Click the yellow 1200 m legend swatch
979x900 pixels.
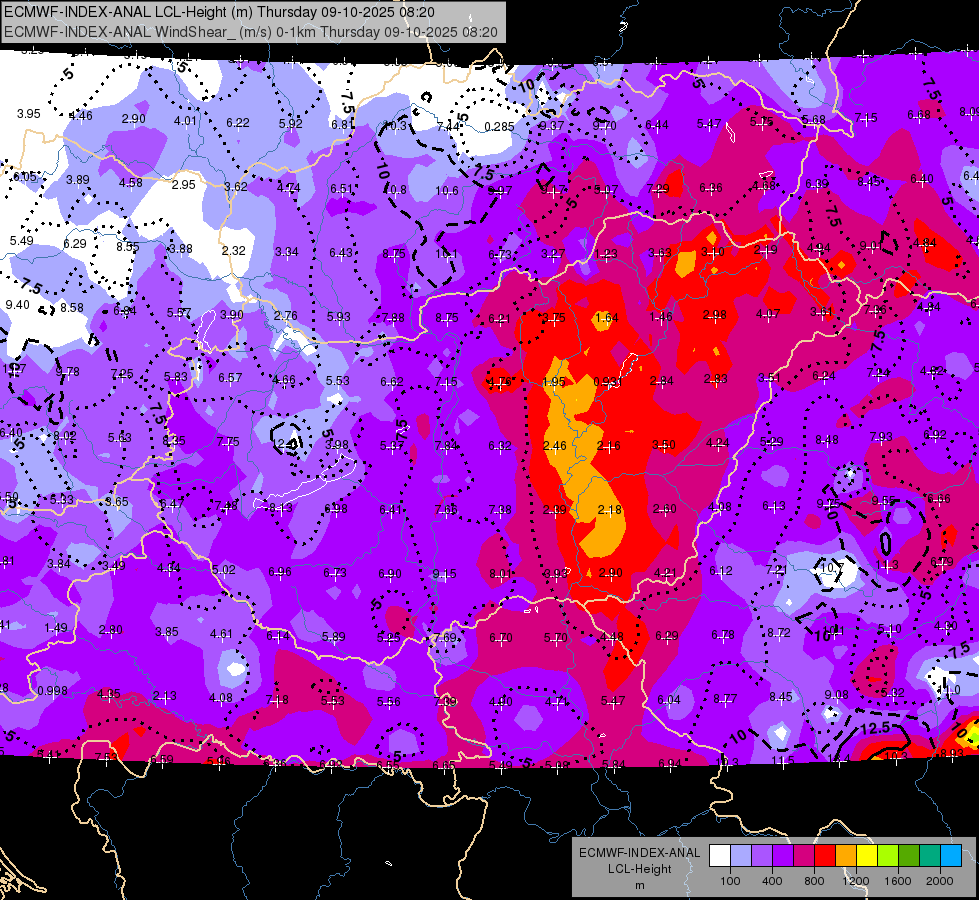(867, 856)
